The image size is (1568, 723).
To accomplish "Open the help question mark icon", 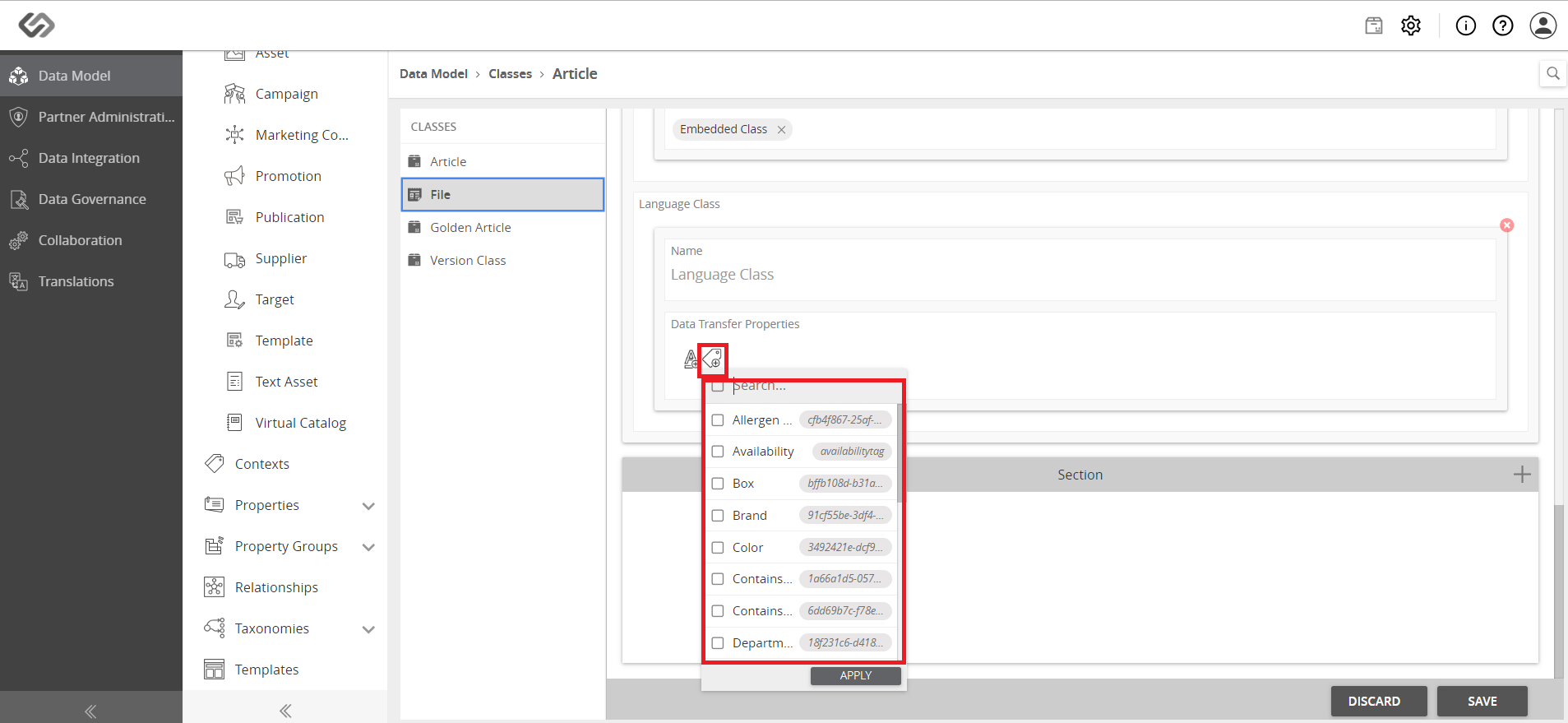I will 1503,25.
